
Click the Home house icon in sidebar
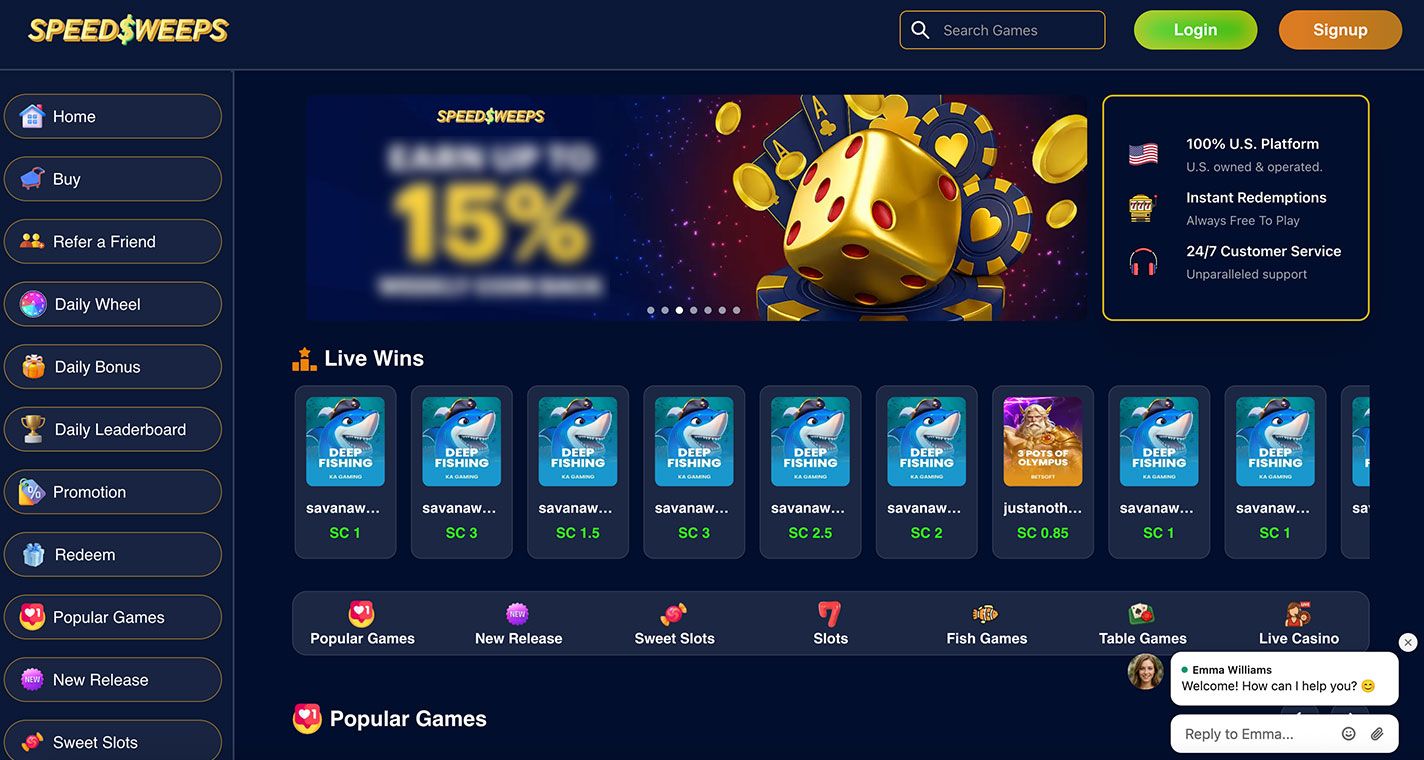coord(32,116)
